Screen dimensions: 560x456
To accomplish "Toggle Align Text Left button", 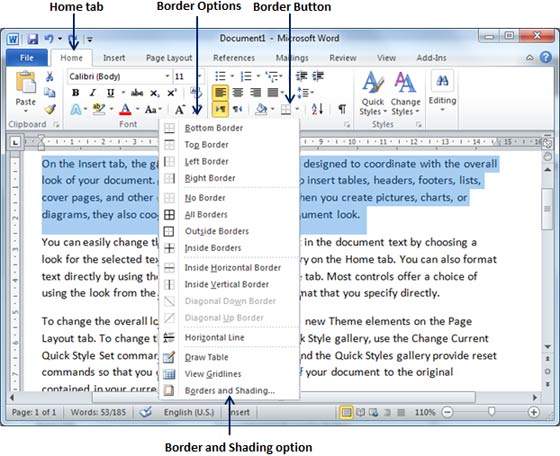I will pyautogui.click(x=220, y=93).
